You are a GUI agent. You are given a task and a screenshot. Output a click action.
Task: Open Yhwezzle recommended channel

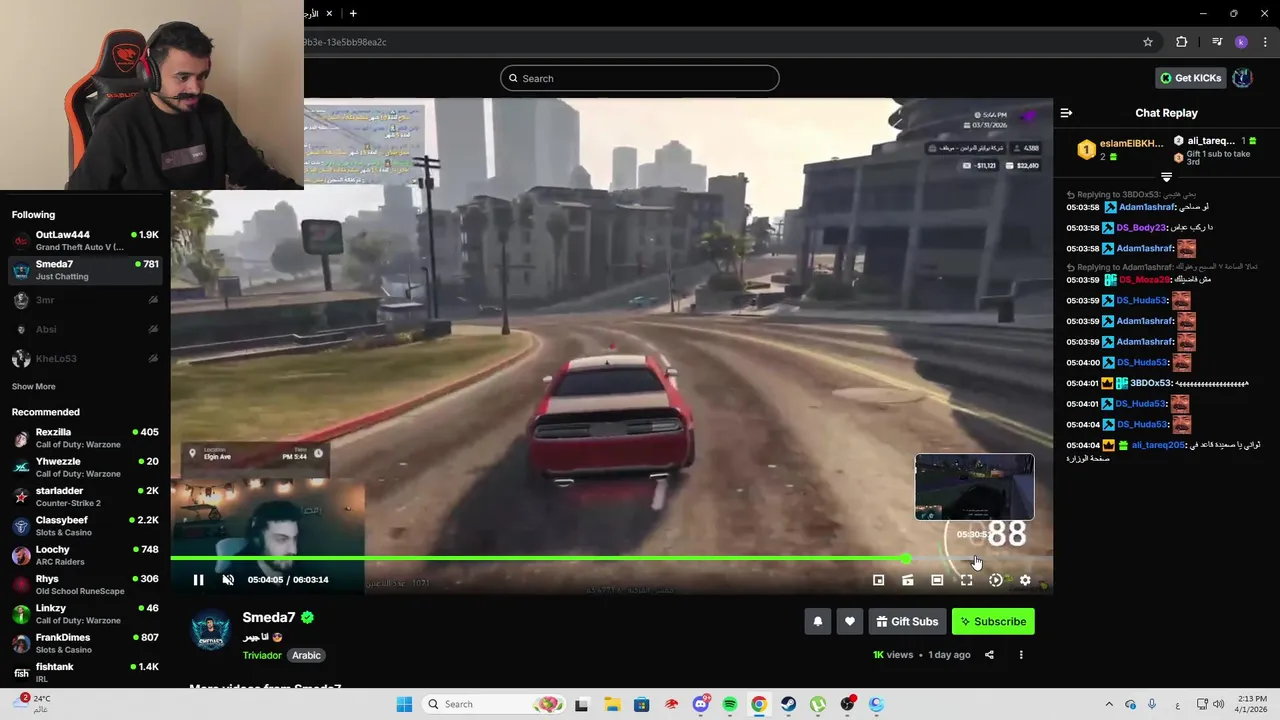(x=85, y=467)
